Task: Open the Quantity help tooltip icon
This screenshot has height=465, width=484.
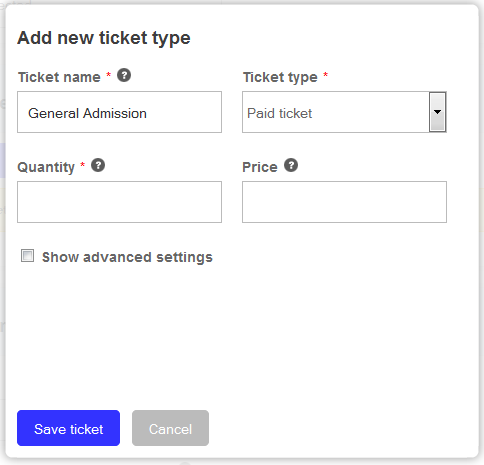Action: (x=98, y=165)
